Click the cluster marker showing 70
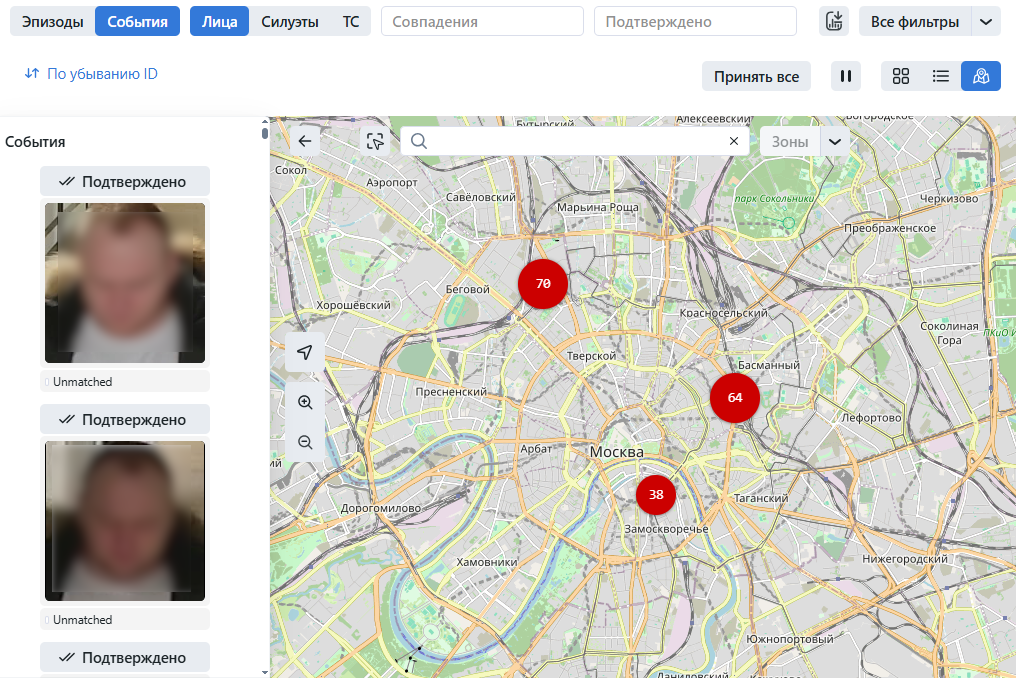Viewport: 1016px width, 678px height. tap(542, 284)
